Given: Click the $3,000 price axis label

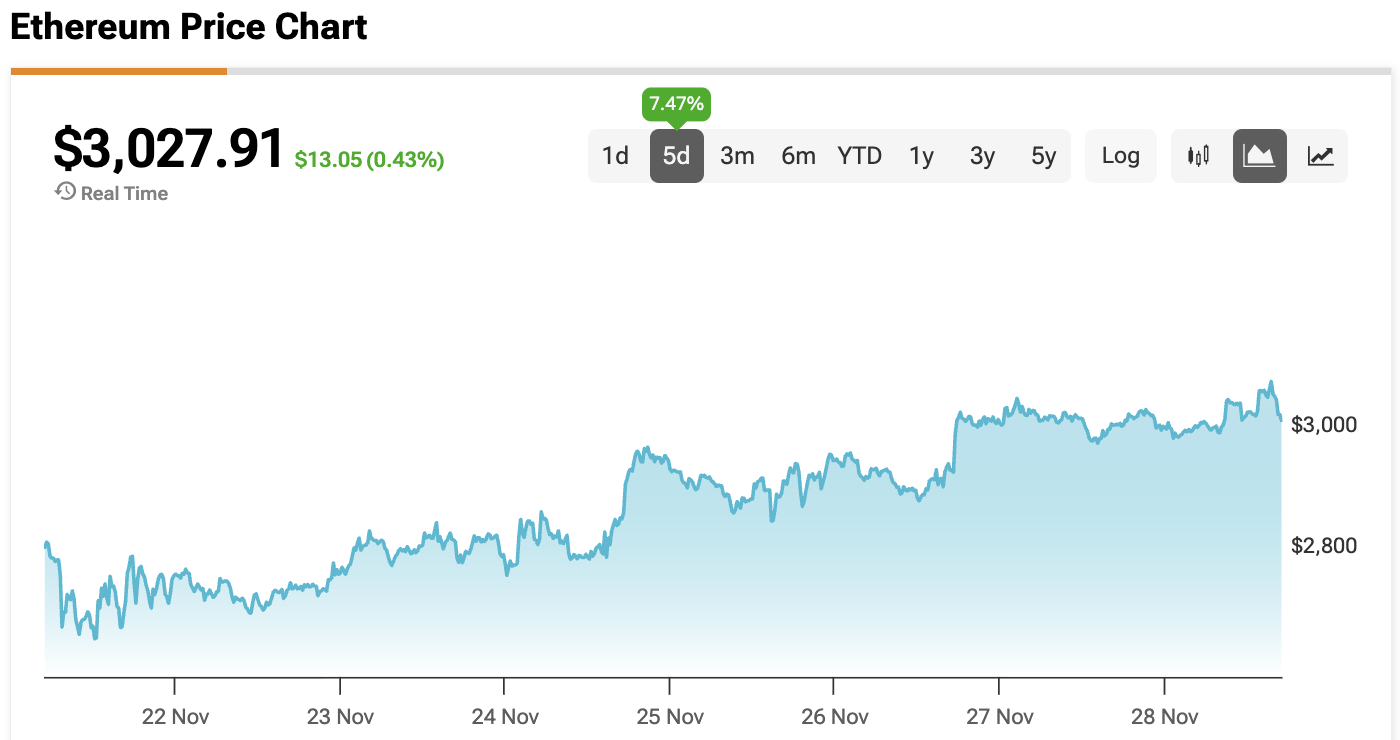Looking at the screenshot, I should [x=1324, y=425].
